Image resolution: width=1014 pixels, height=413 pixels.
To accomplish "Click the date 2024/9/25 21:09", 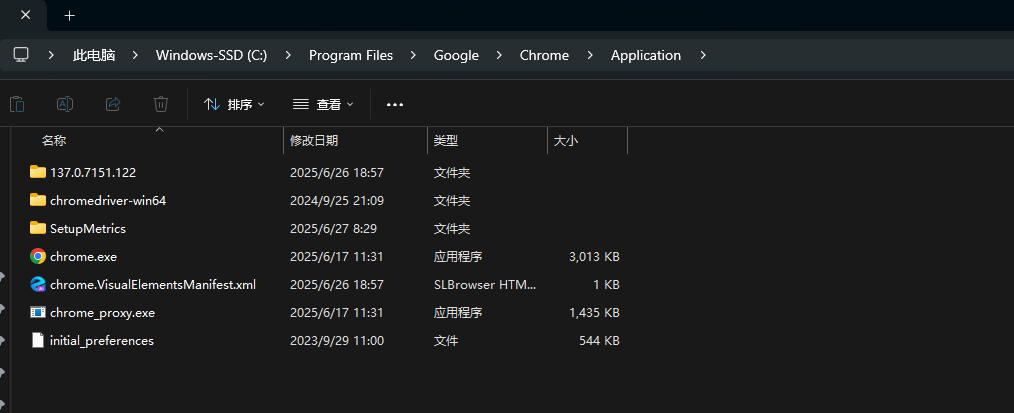I will point(336,200).
